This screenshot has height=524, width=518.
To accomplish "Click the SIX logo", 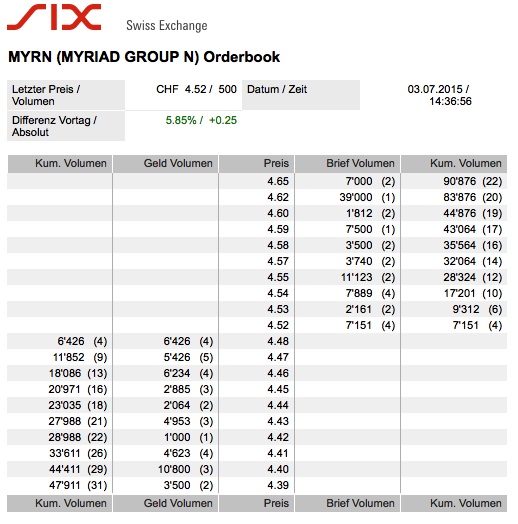I will coord(54,17).
